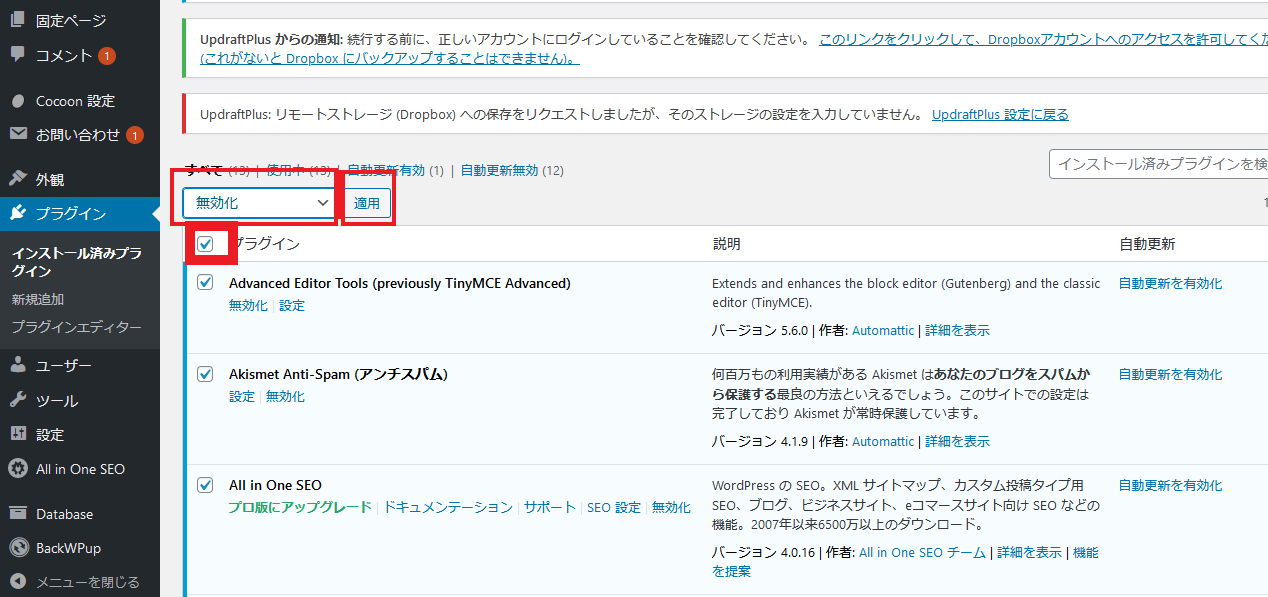Click the BackWPup menu icon
1268x597 pixels.
tap(18, 548)
